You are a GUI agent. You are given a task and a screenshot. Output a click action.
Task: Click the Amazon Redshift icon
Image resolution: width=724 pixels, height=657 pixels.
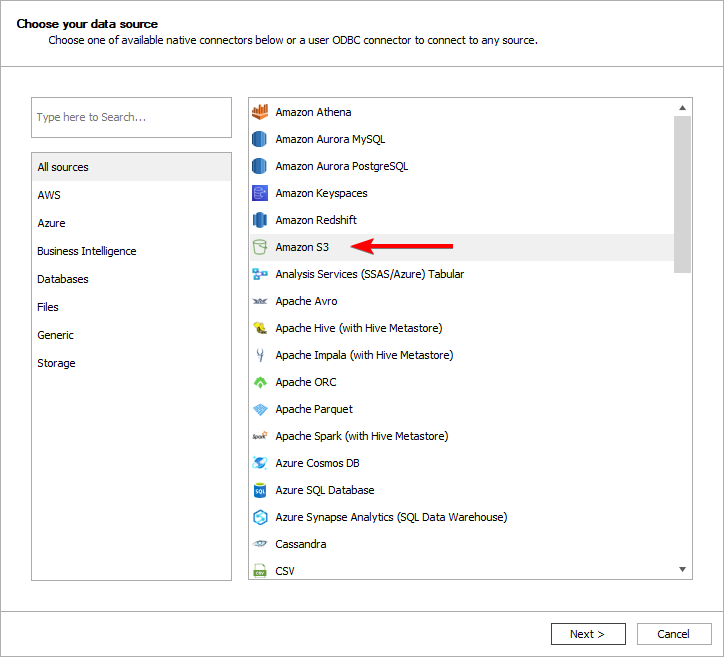tap(260, 220)
